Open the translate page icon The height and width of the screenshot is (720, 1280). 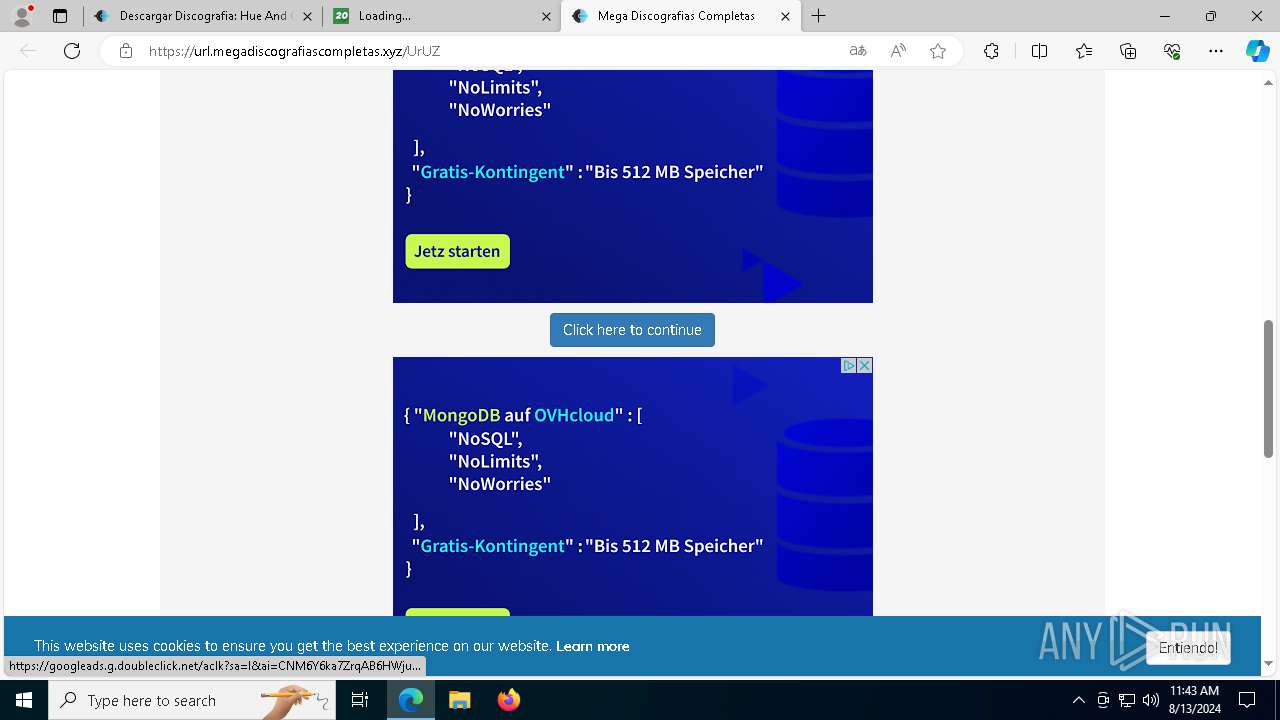[858, 51]
